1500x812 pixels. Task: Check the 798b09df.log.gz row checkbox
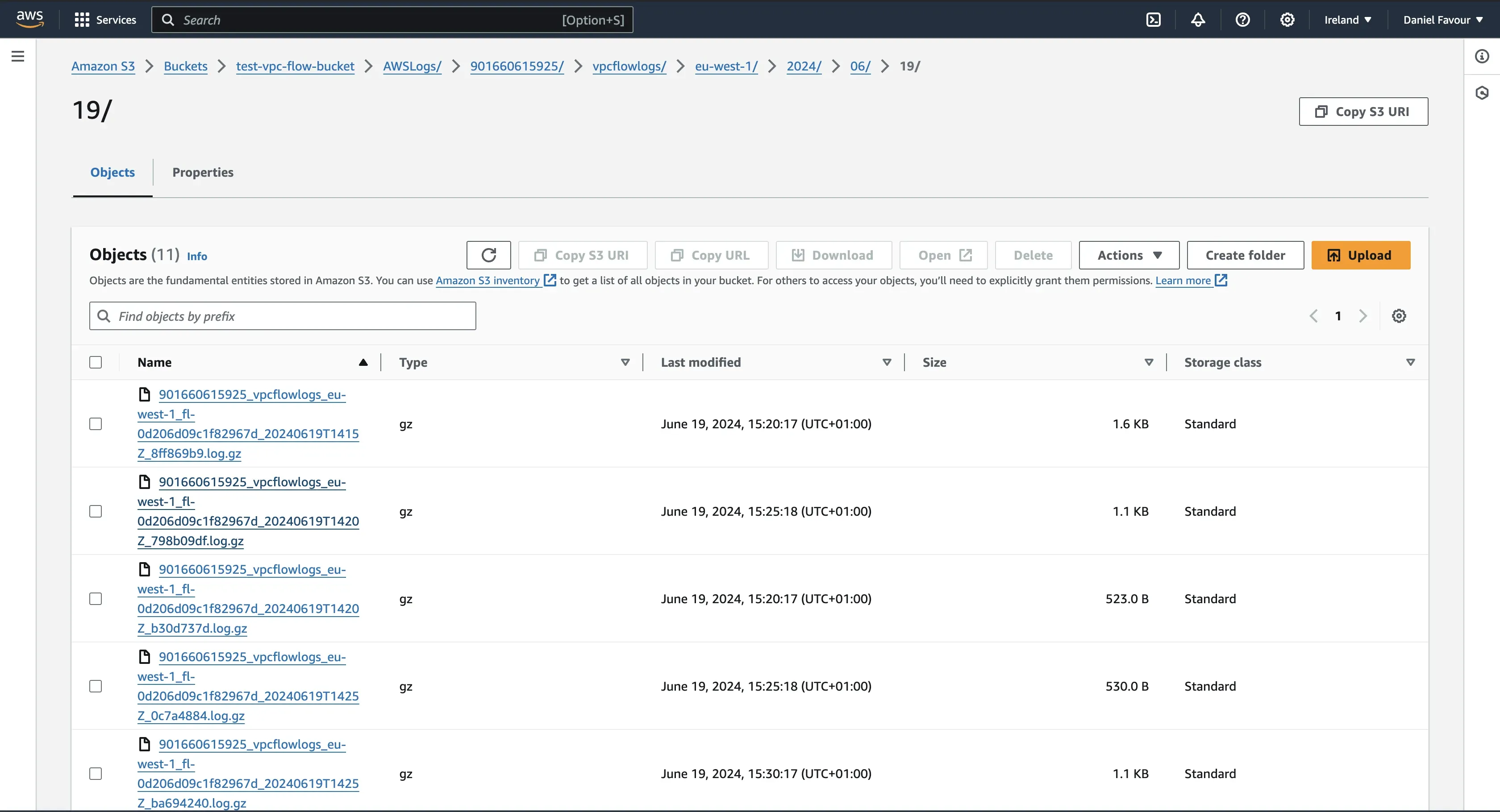pyautogui.click(x=96, y=511)
